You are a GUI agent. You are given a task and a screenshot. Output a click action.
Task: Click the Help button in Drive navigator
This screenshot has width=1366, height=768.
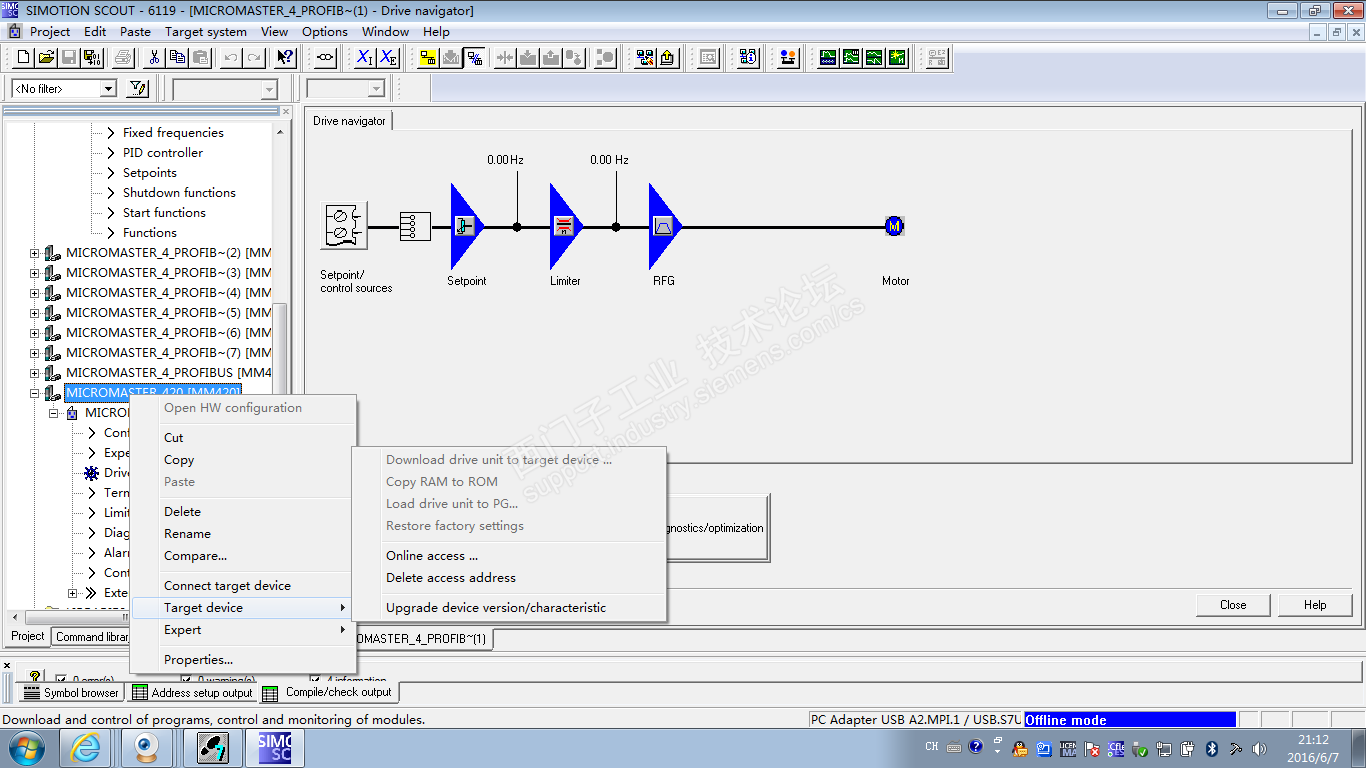pyautogui.click(x=1315, y=605)
